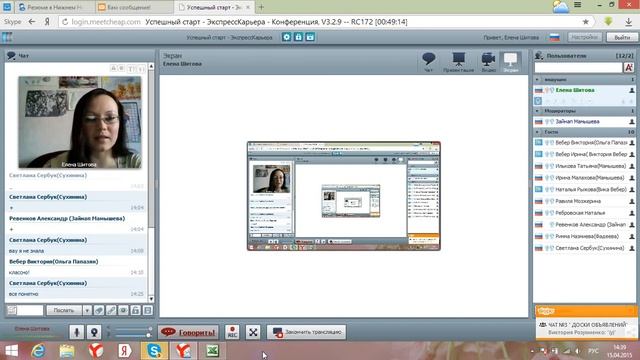Click the T font icon above chat

pyautogui.click(x=131, y=69)
